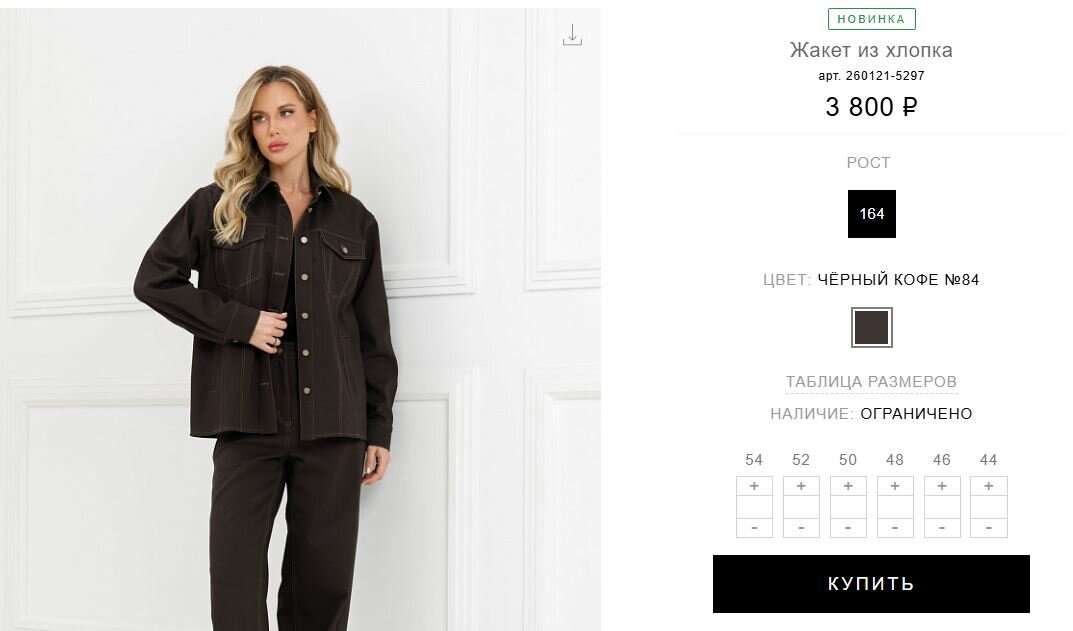Increase quantity for size 52
The height and width of the screenshot is (631, 1073).
(801, 486)
